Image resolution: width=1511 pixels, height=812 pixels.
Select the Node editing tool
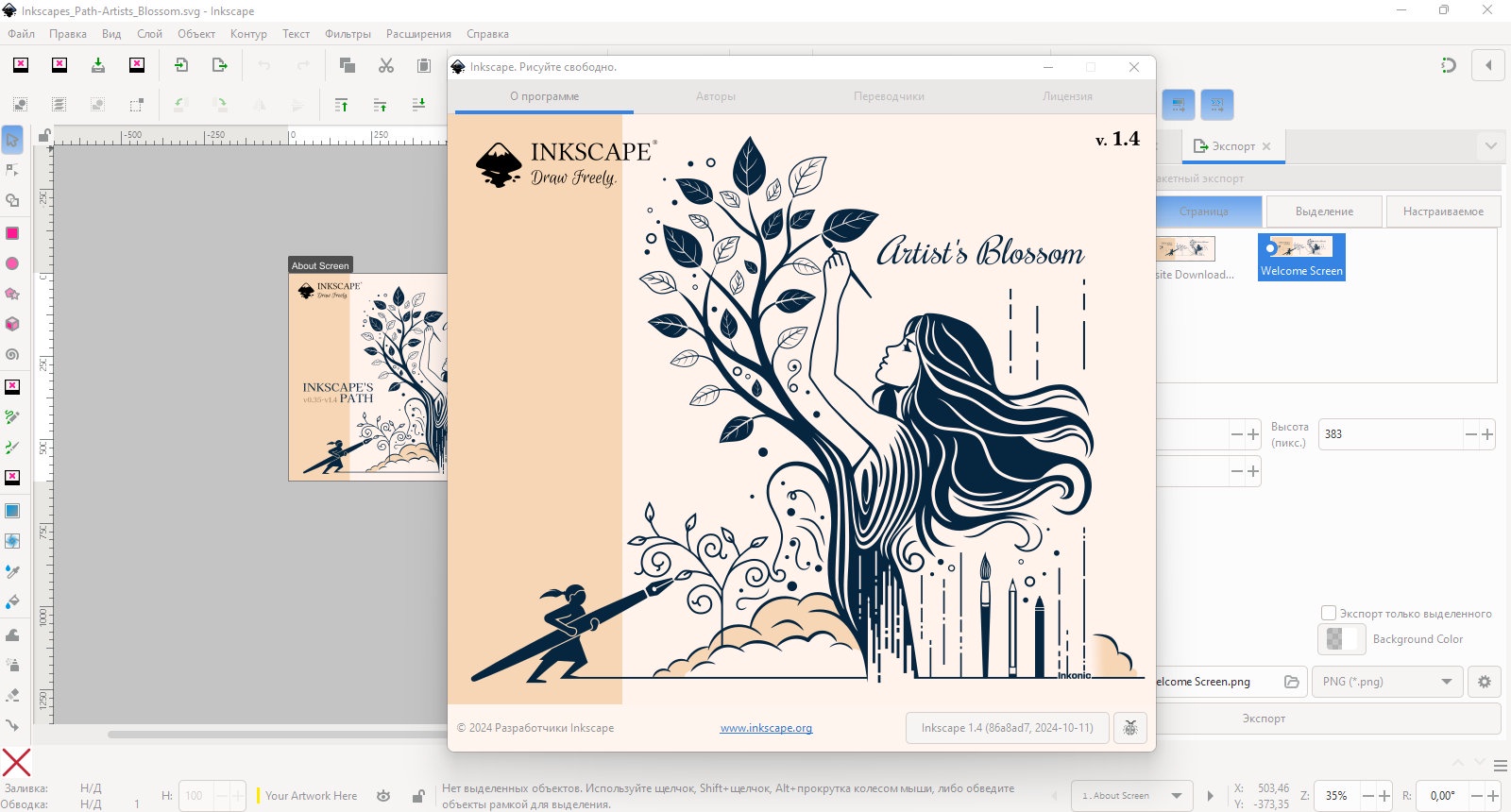click(12, 170)
